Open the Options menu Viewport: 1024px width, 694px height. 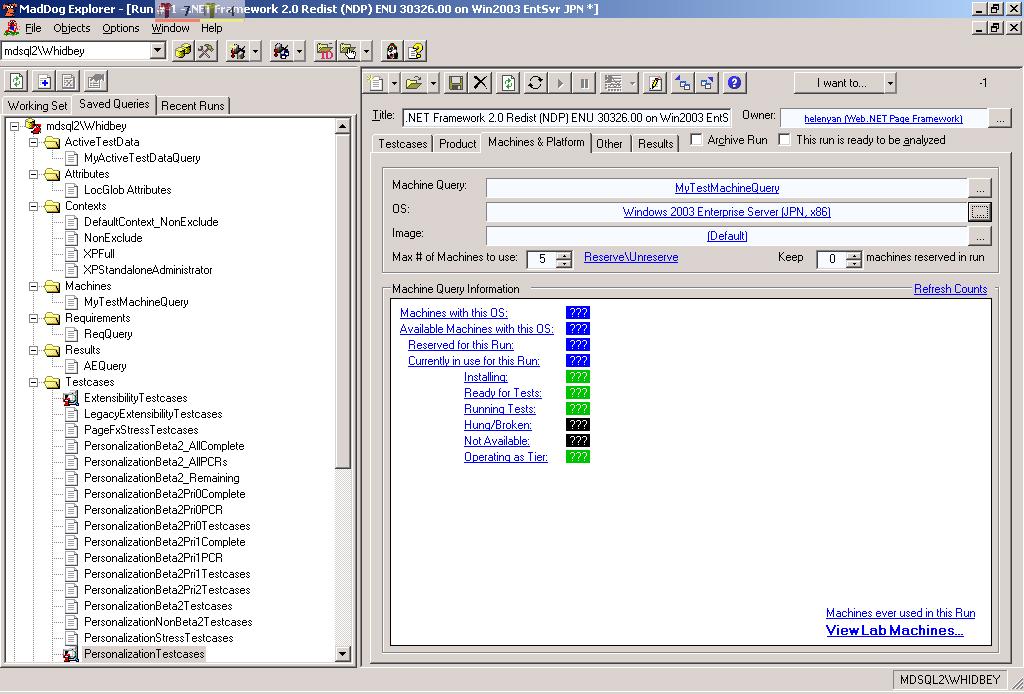[x=121, y=28]
